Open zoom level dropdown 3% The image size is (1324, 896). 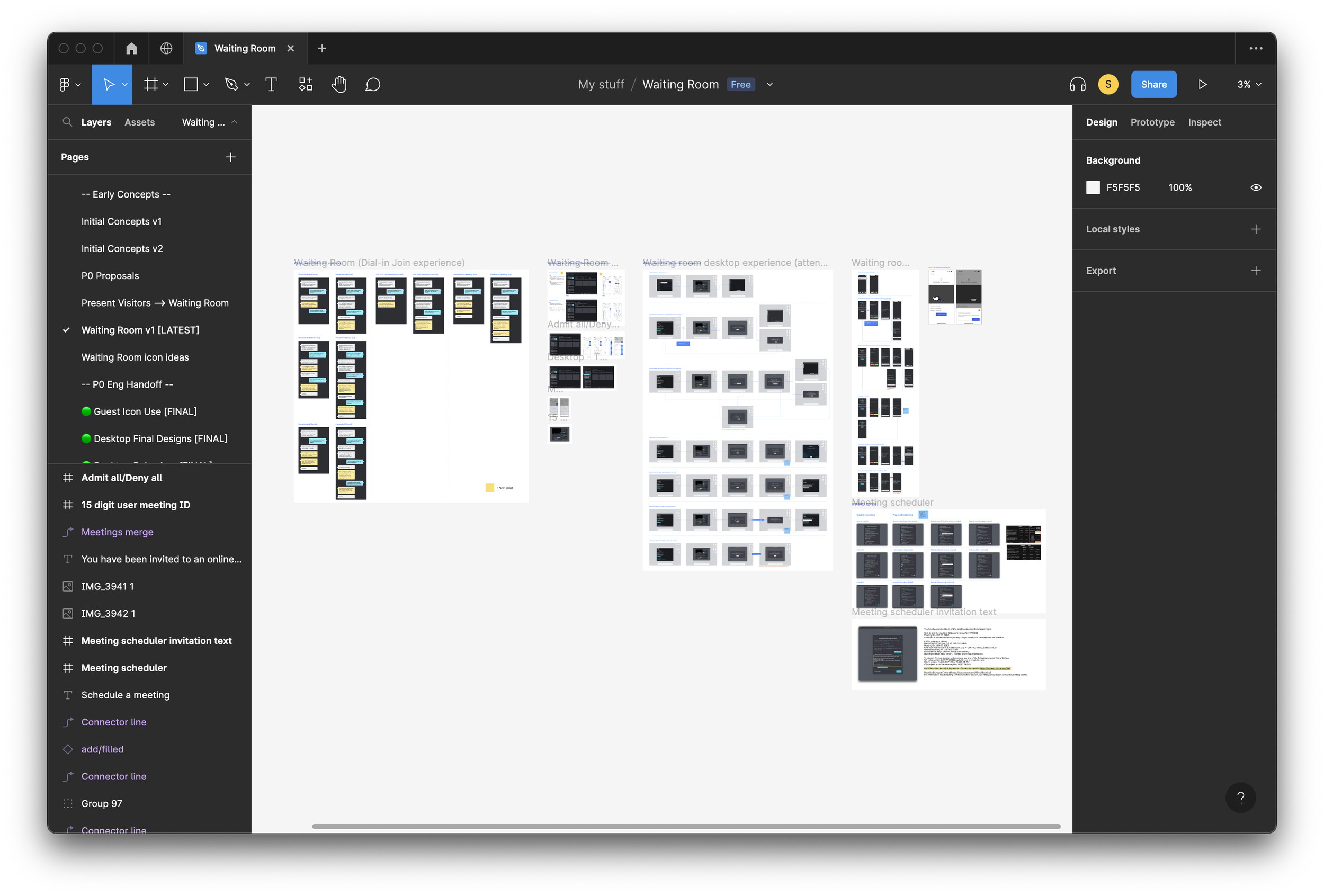click(1249, 84)
